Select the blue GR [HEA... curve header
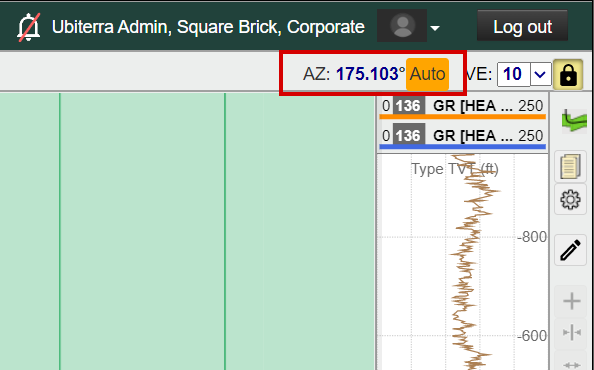 tap(463, 136)
